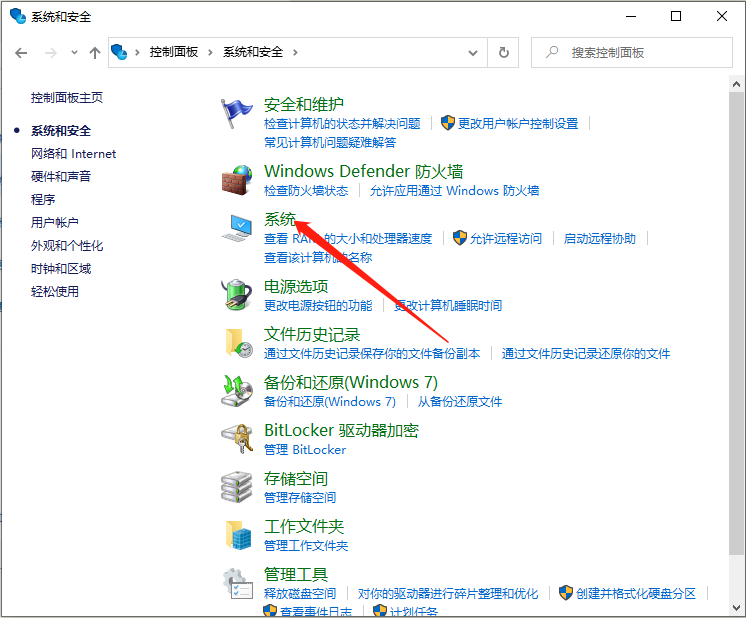
Task: Click the 启动远程协助 link
Action: tap(599, 238)
